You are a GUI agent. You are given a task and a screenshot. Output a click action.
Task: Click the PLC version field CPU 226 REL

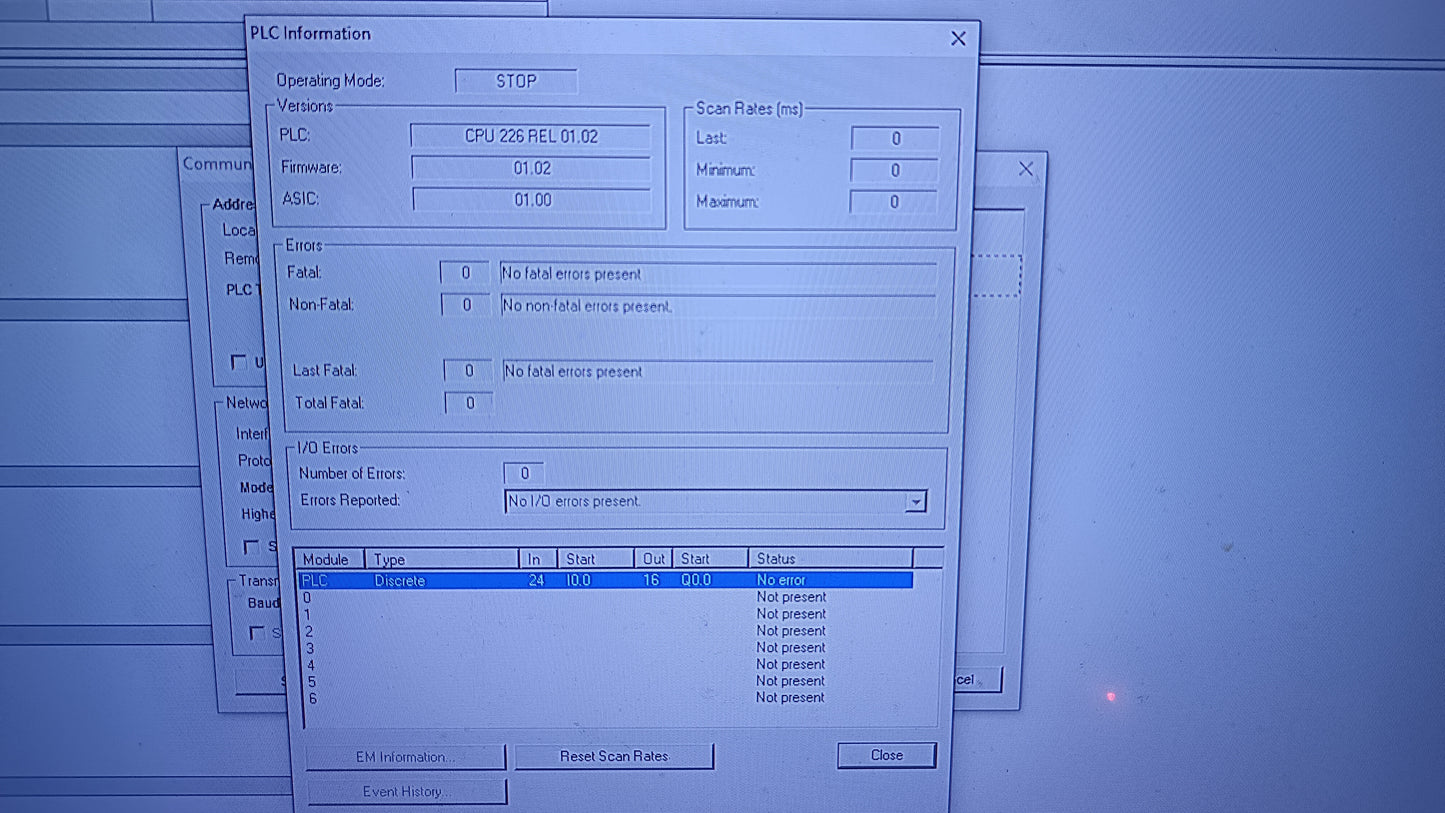tap(531, 136)
